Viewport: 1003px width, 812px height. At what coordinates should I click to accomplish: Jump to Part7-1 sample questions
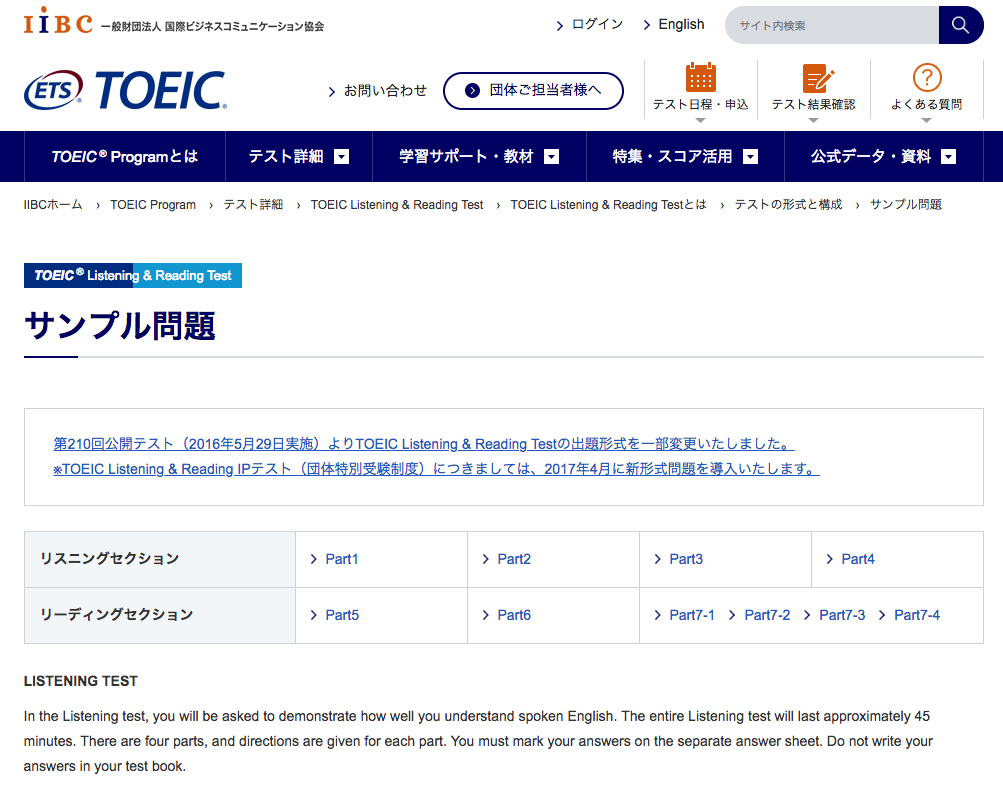click(x=691, y=615)
